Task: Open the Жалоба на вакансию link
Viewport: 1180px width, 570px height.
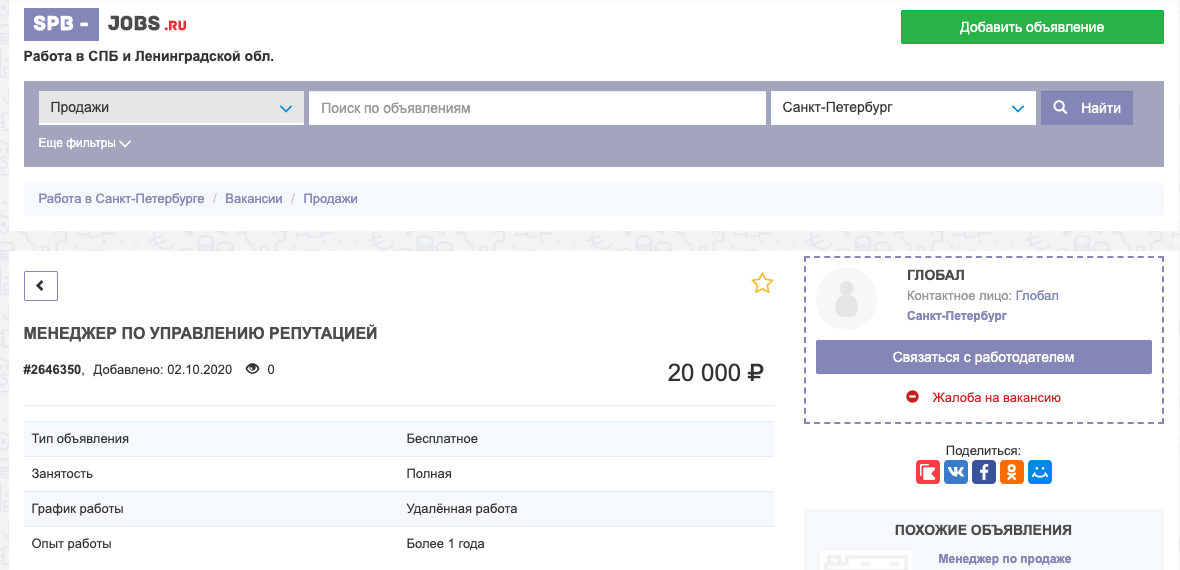Action: pos(996,397)
